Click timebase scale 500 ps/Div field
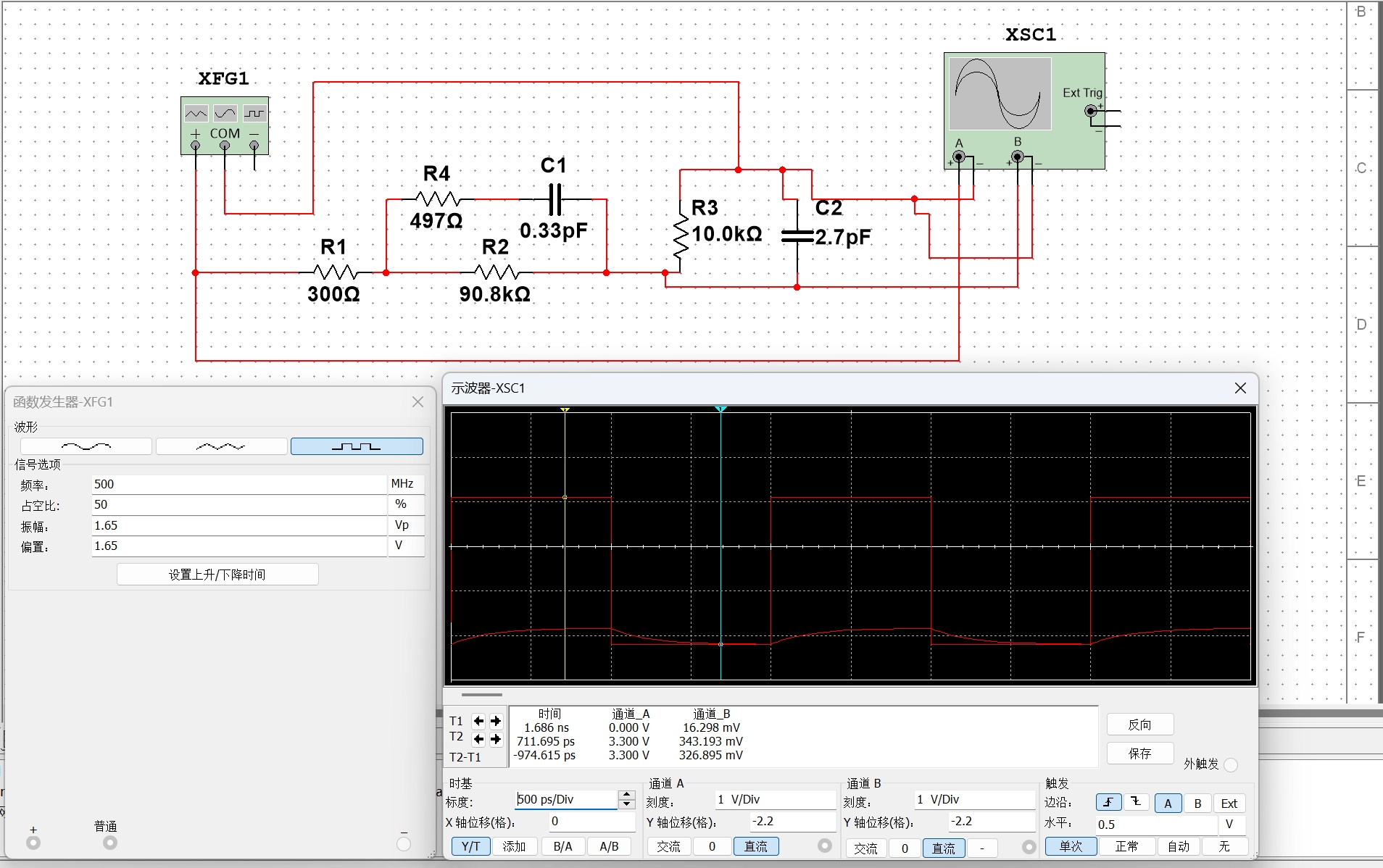Viewport: 1383px width, 868px height. coord(566,799)
